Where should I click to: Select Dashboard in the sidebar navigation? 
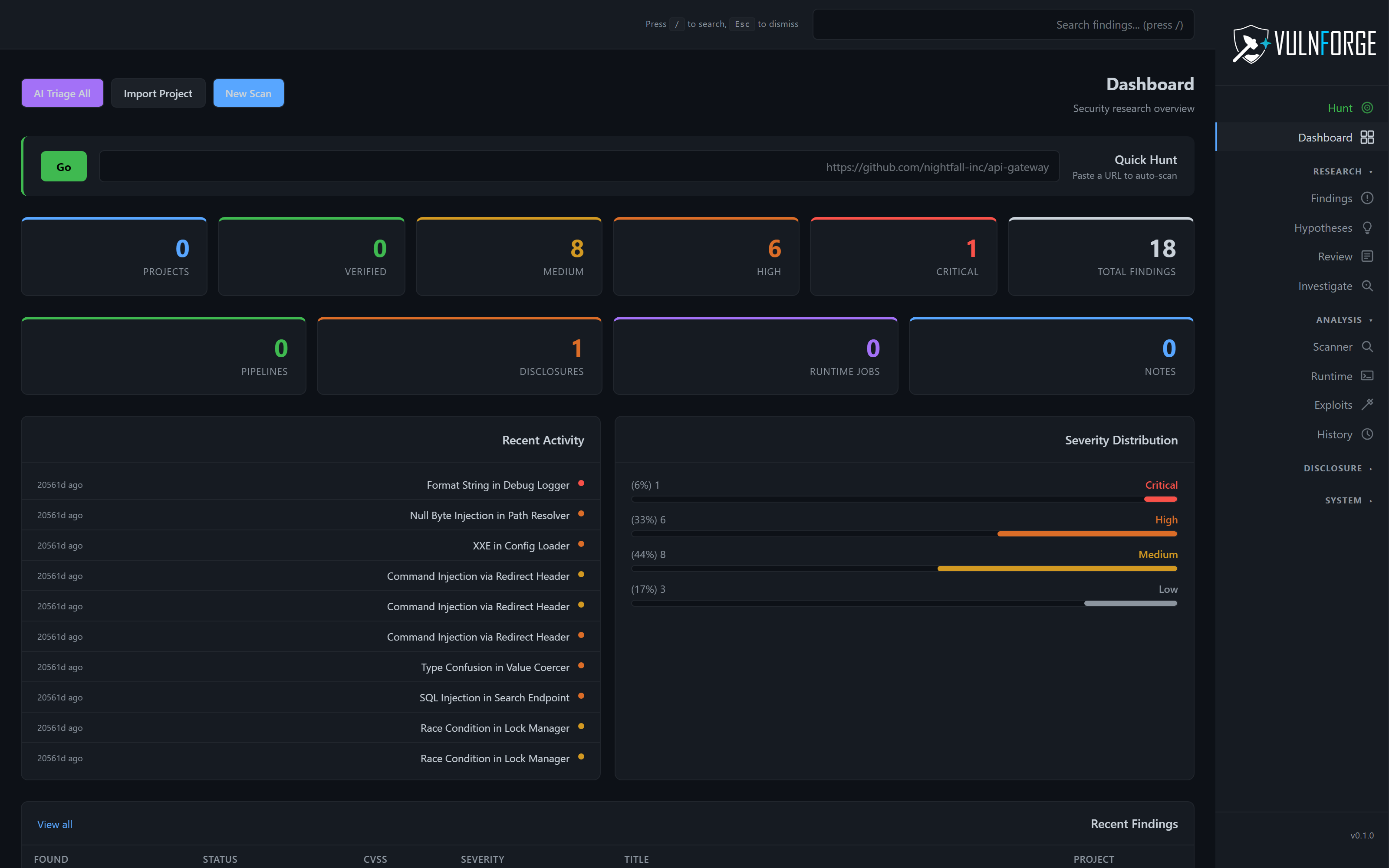(x=1325, y=137)
